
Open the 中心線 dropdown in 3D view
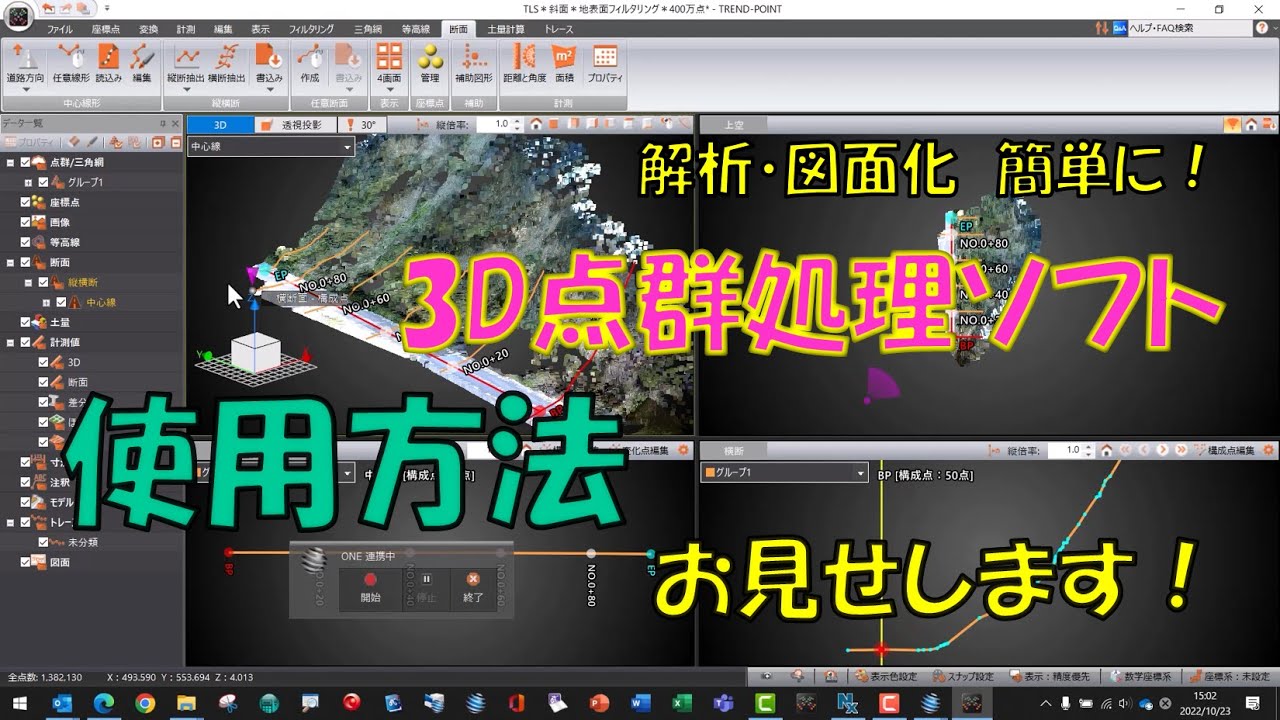tap(271, 146)
